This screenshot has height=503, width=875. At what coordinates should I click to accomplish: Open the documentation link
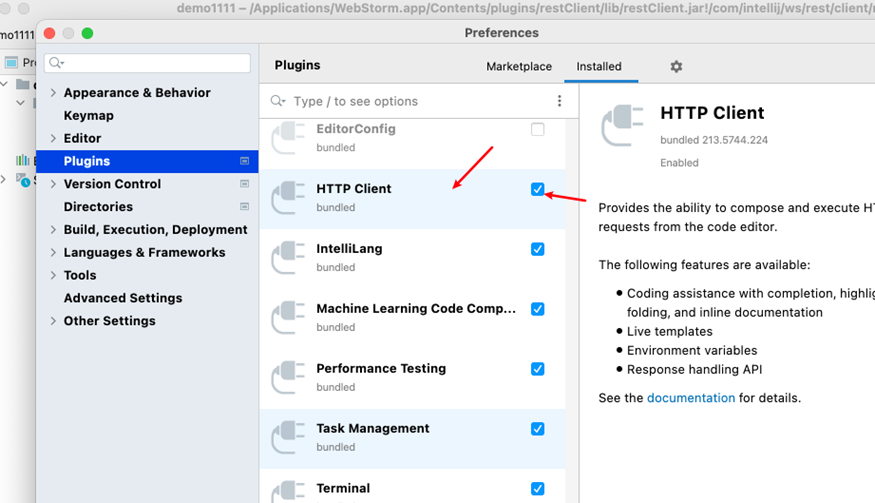(691, 398)
